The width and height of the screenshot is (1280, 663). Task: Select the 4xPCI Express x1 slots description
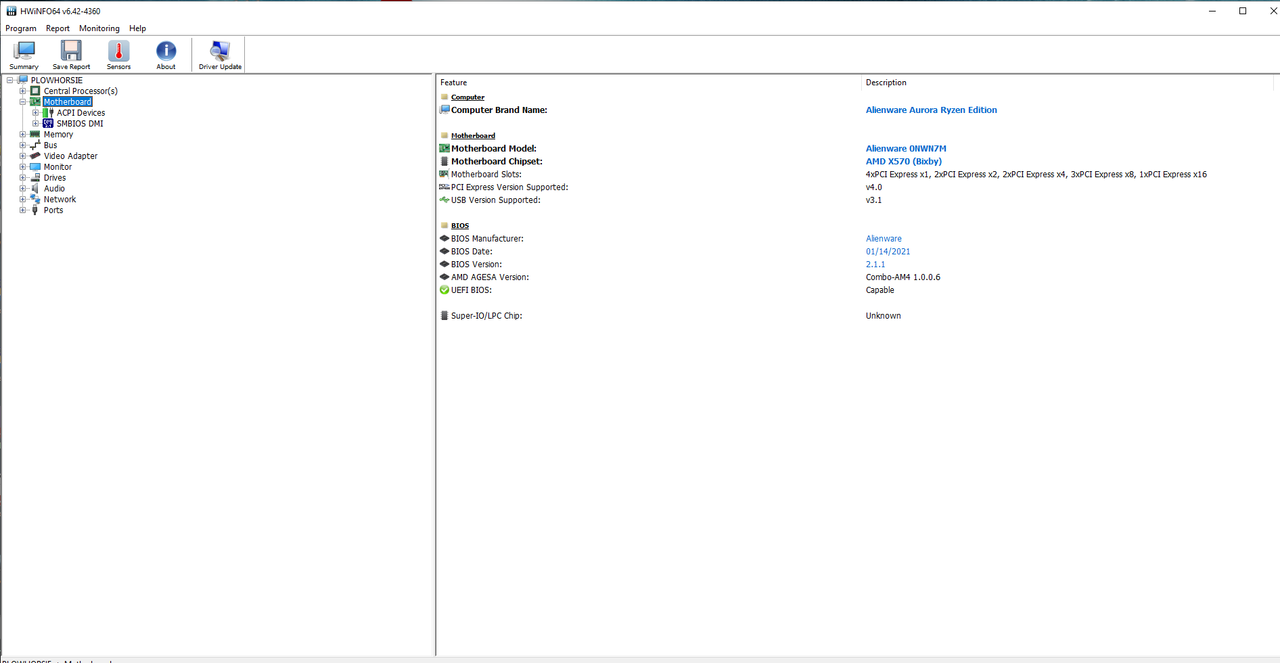(x=1036, y=174)
